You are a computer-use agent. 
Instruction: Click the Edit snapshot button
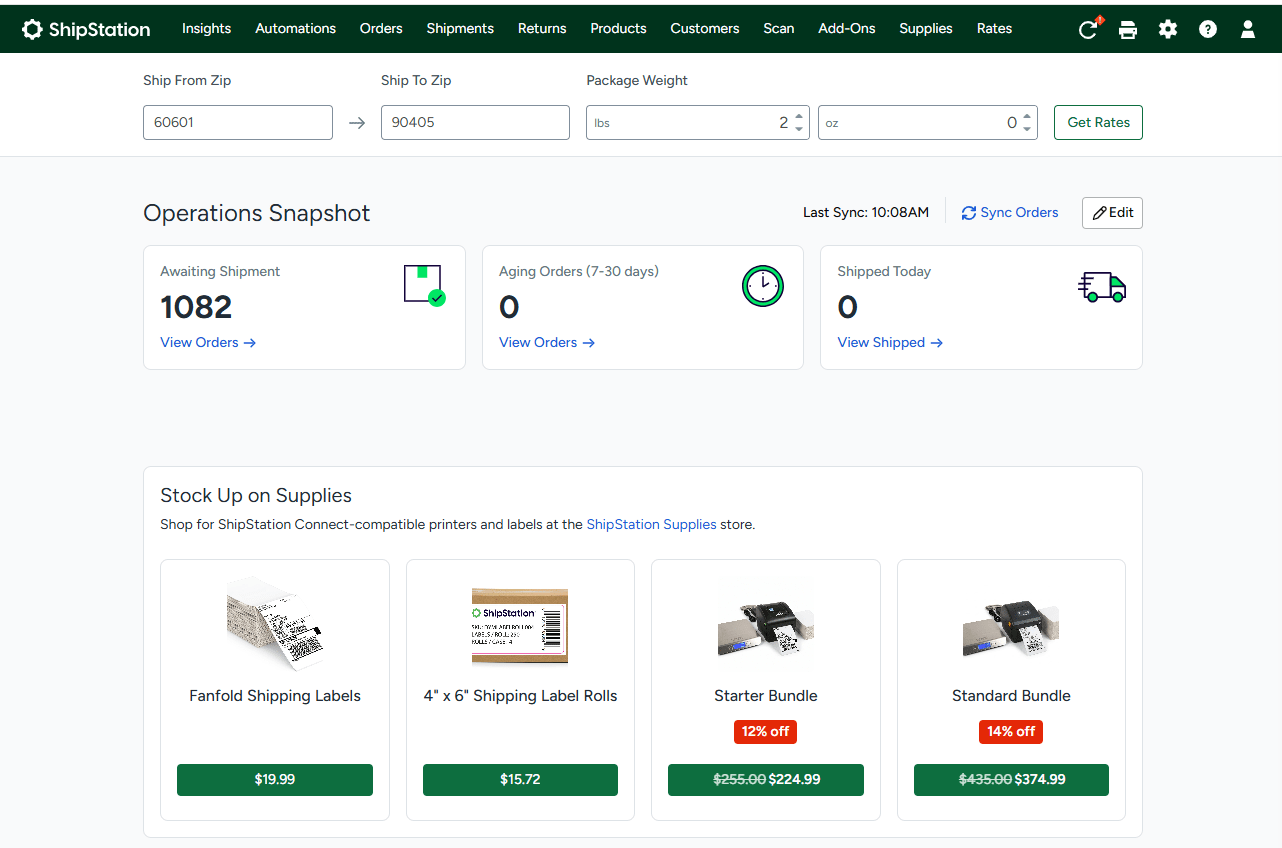click(1112, 213)
